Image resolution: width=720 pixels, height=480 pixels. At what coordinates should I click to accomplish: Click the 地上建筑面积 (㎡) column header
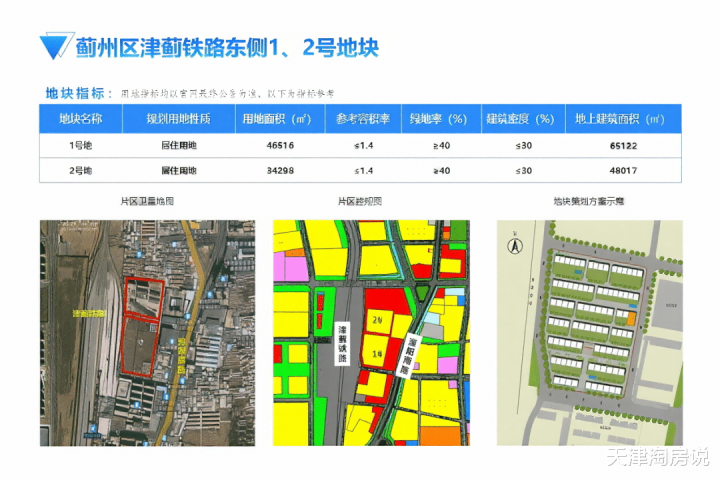[623, 119]
